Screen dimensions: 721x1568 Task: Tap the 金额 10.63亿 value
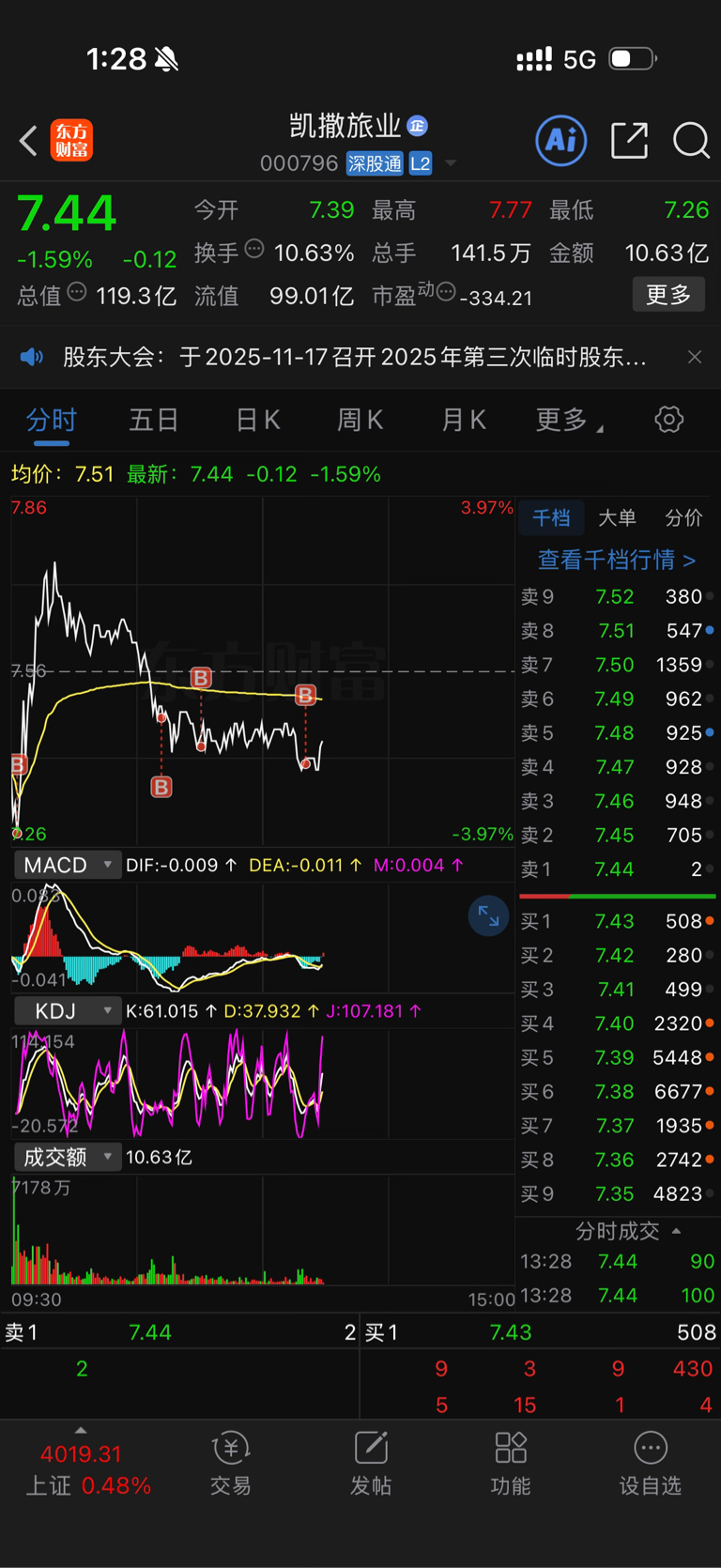pos(667,253)
